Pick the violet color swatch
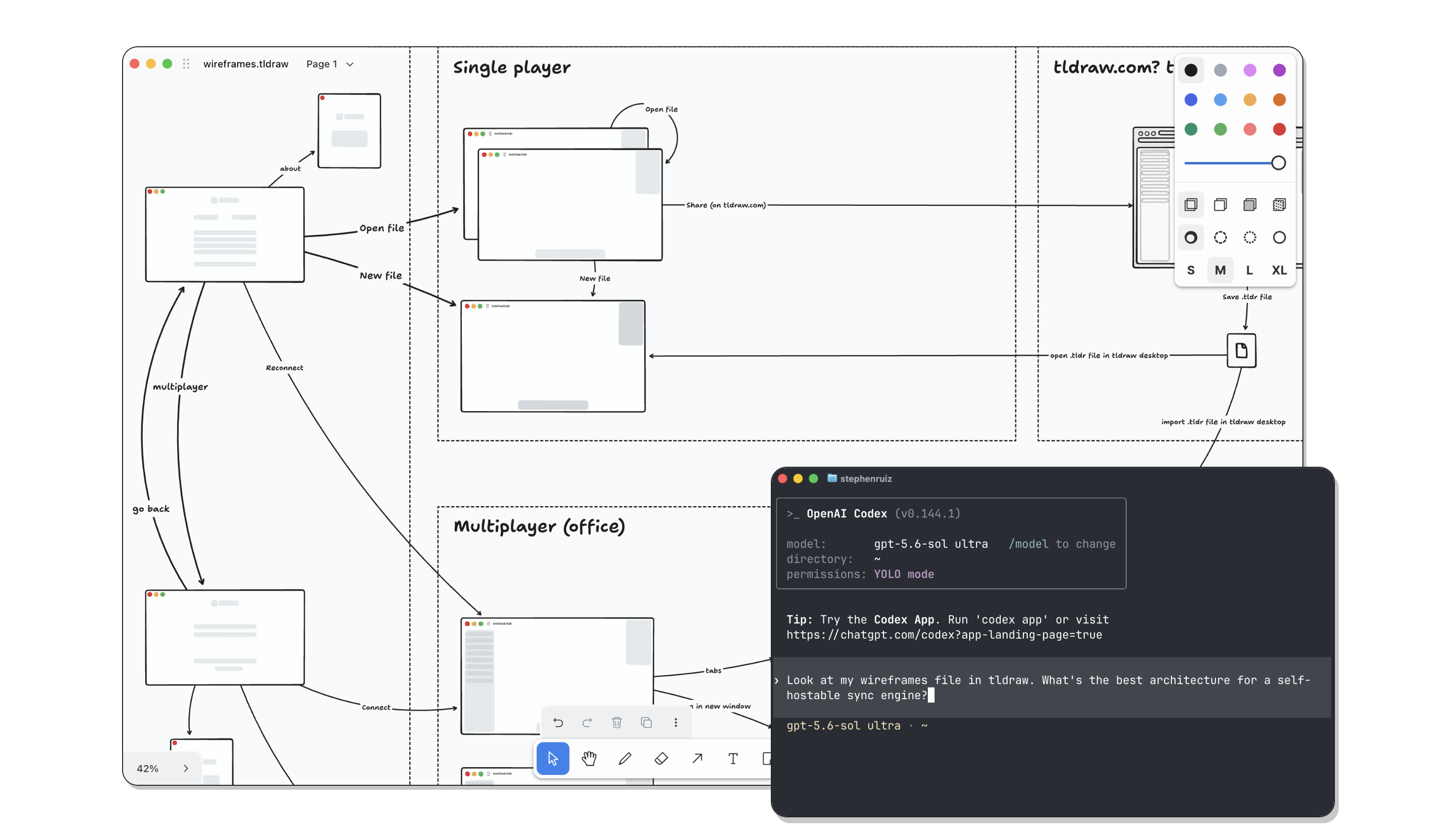This screenshot has height=836, width=1456. click(1279, 70)
